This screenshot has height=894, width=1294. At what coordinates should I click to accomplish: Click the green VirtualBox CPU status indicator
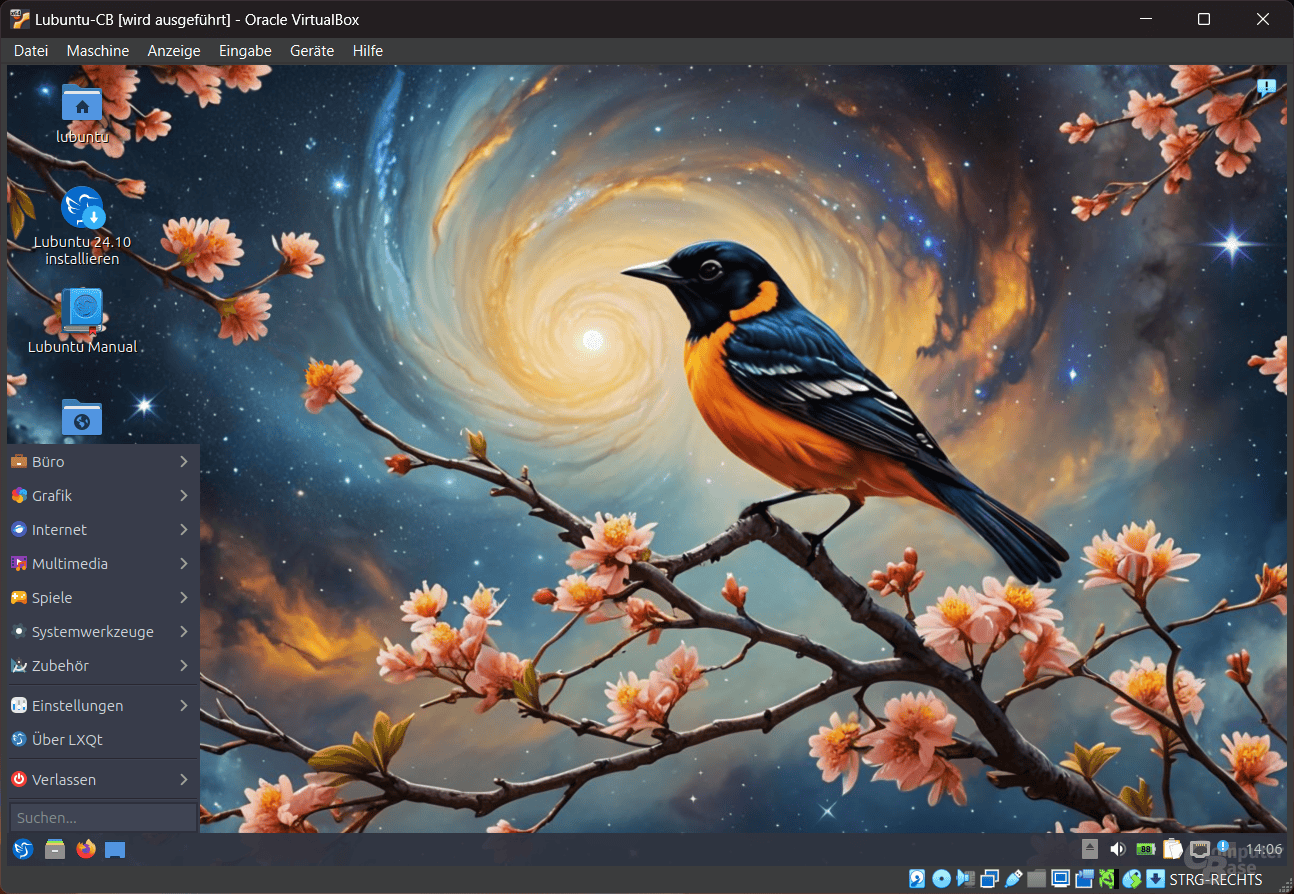[x=1108, y=879]
